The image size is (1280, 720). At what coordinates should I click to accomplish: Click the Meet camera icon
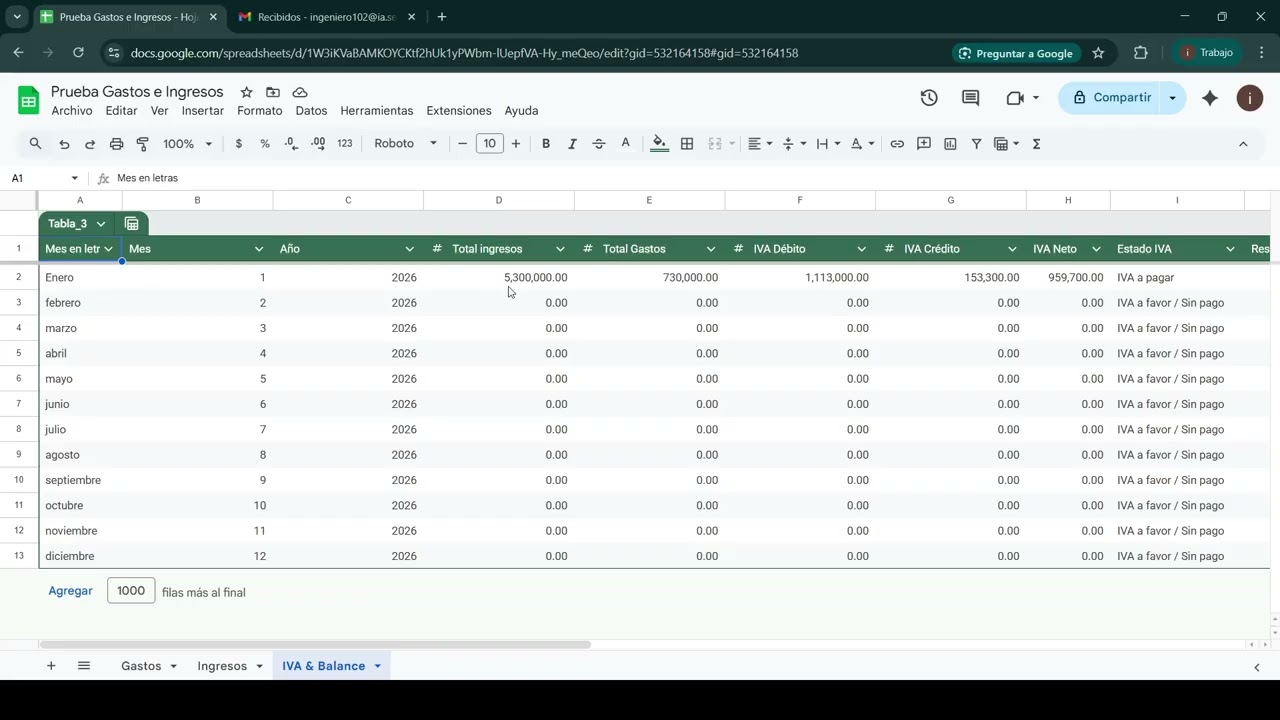1016,98
